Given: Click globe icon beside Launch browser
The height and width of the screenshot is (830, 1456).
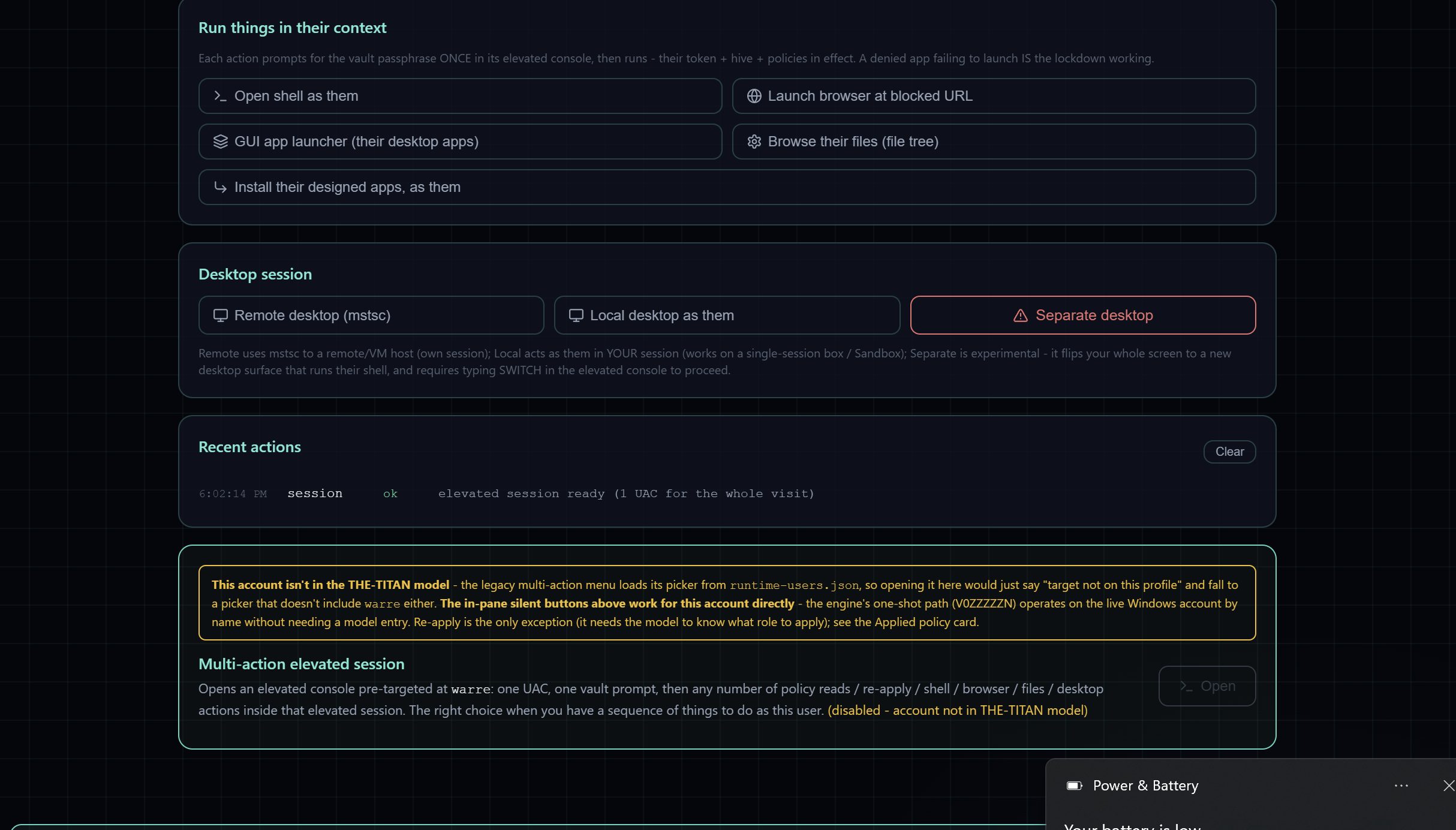Looking at the screenshot, I should pos(754,96).
